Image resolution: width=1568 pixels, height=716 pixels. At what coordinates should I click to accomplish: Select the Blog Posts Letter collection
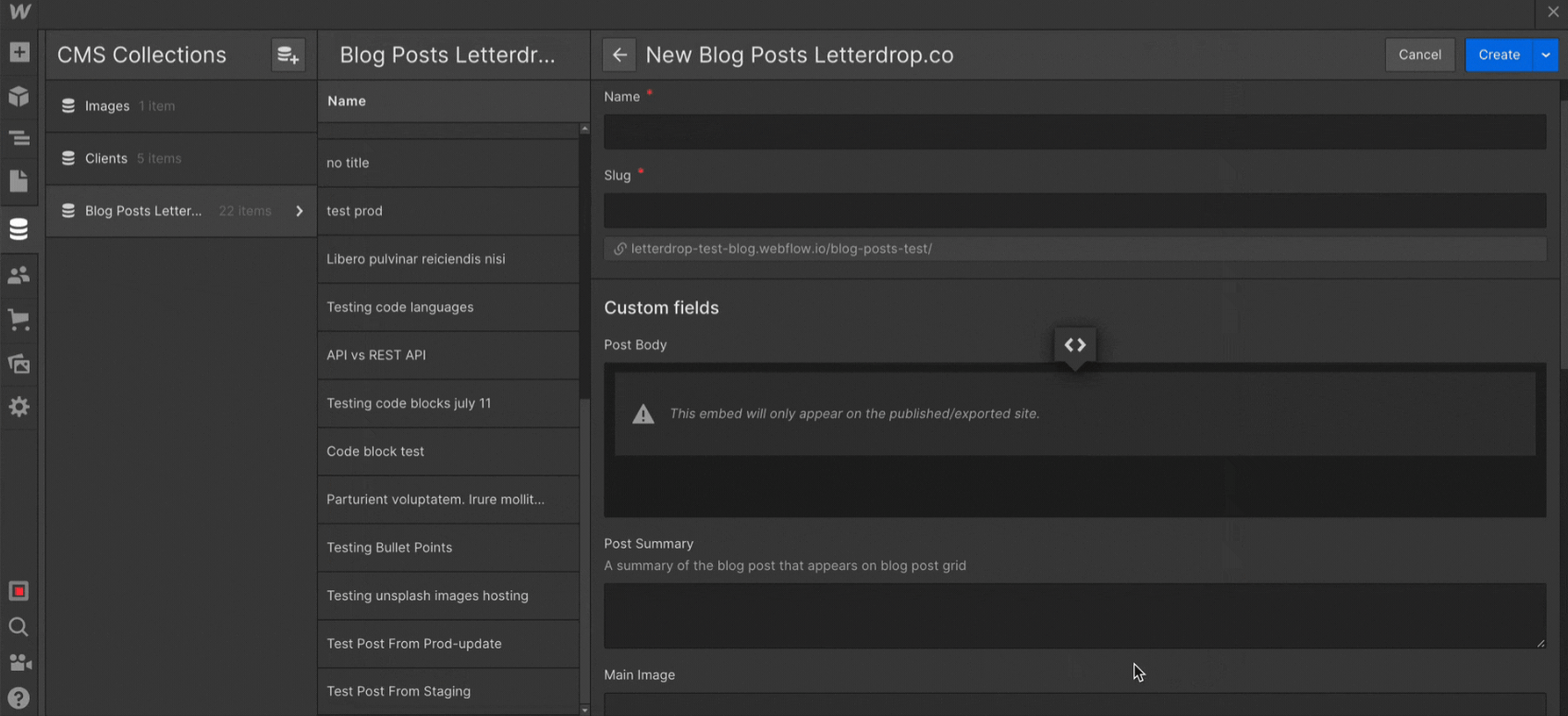click(x=181, y=211)
